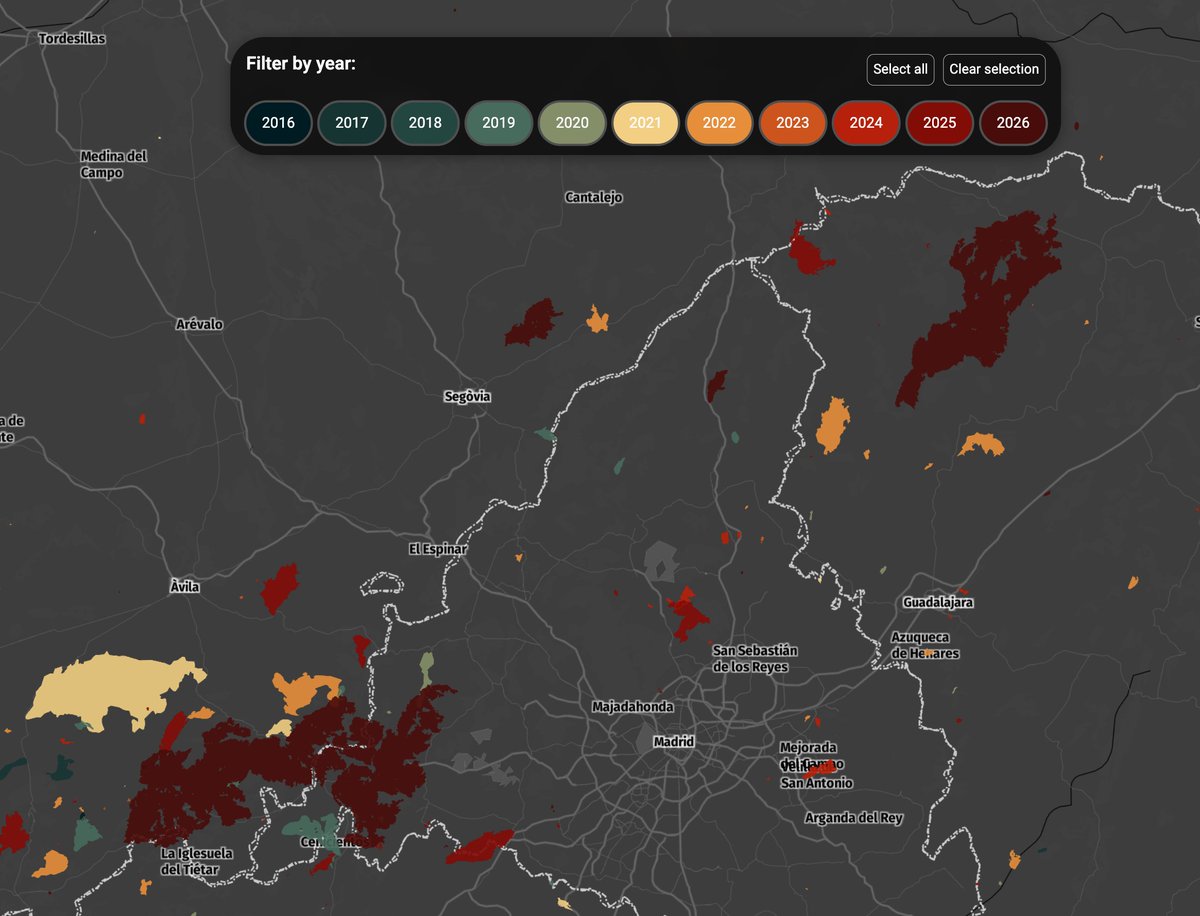
Task: Toggle the 2025 year filter
Action: coord(940,123)
